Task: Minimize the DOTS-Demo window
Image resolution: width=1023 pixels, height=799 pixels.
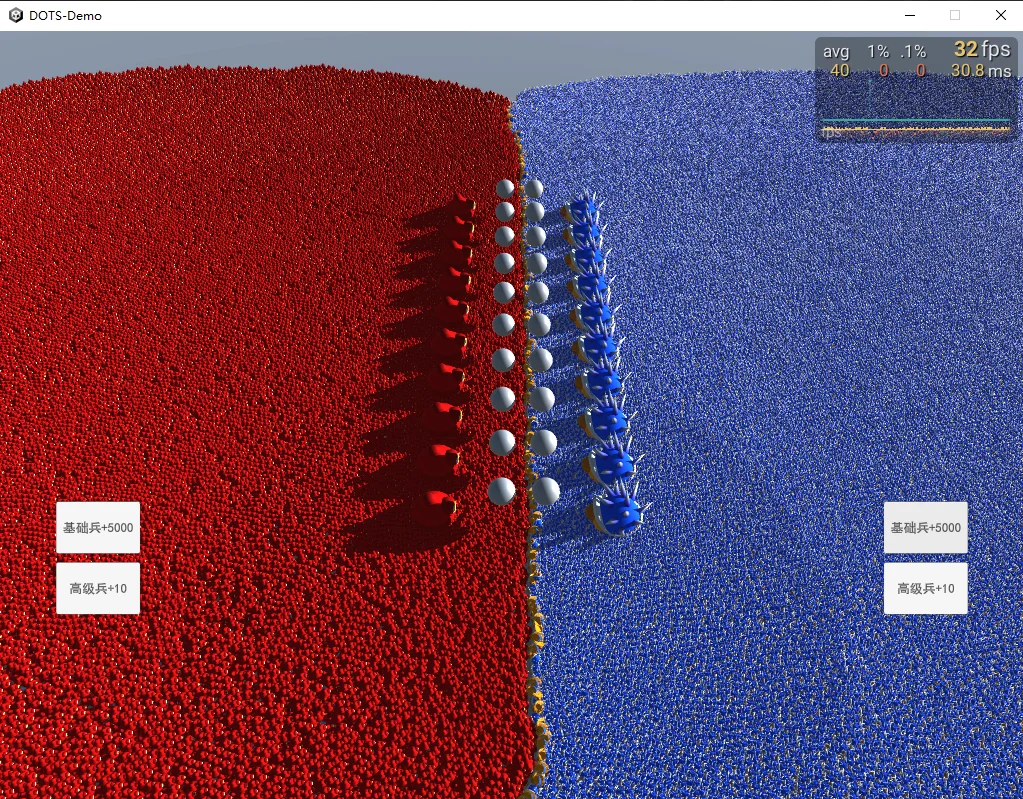Action: 910,15
